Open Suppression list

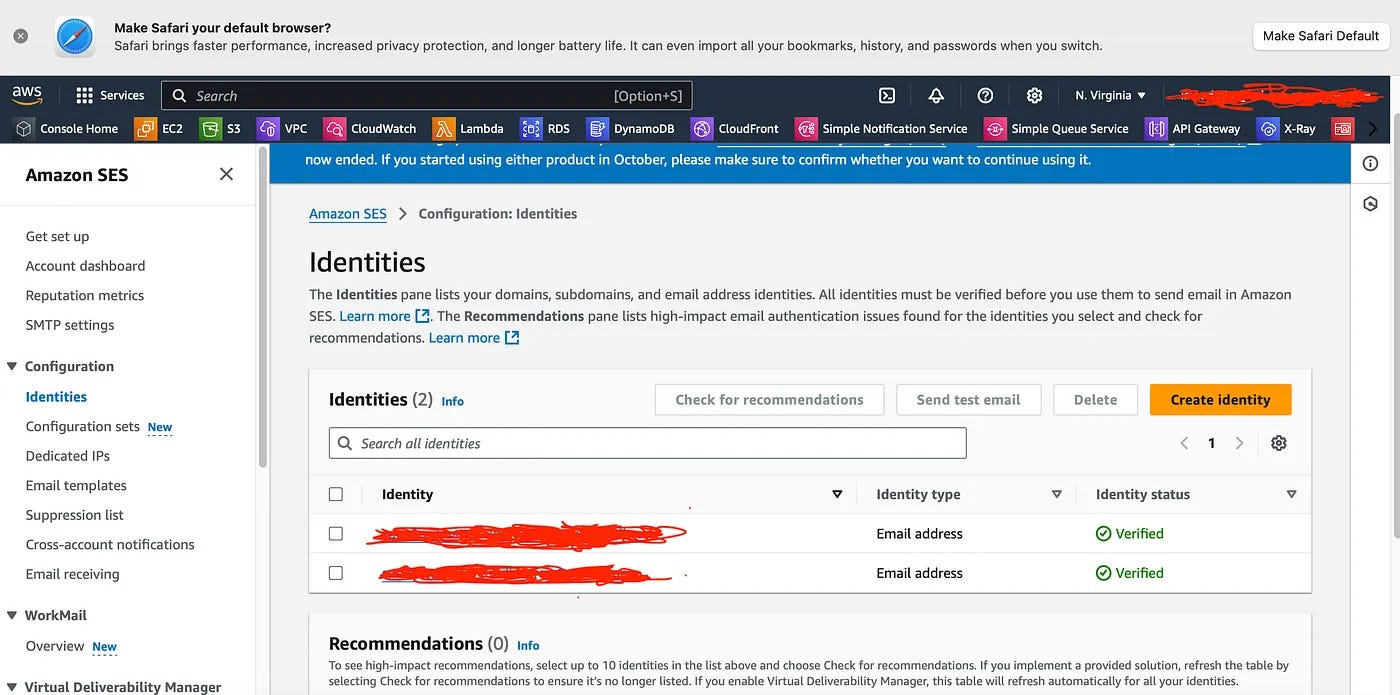coord(75,515)
